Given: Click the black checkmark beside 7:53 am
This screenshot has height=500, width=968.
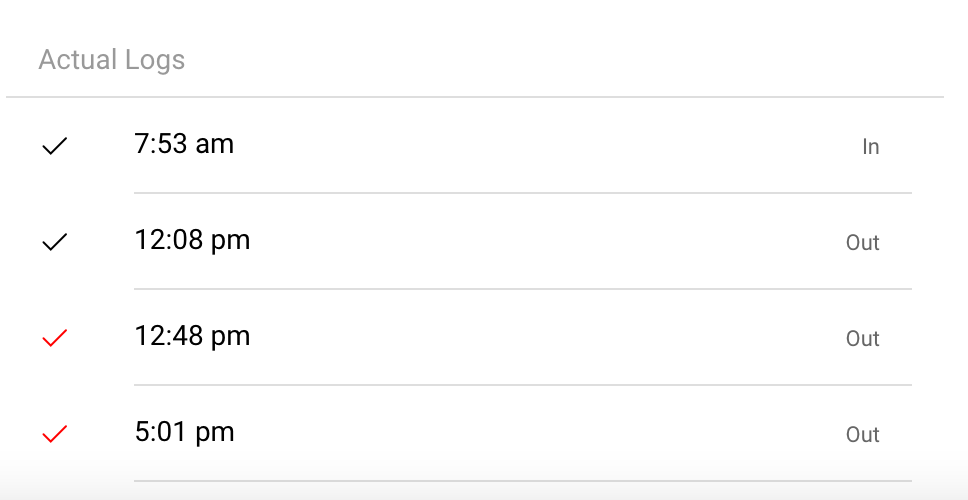Looking at the screenshot, I should pos(55,147).
